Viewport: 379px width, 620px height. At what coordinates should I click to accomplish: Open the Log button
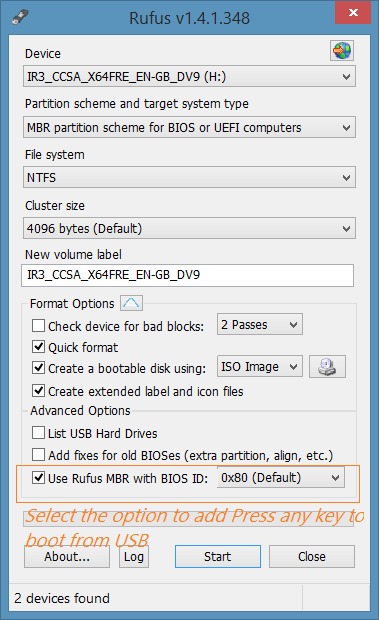[134, 557]
